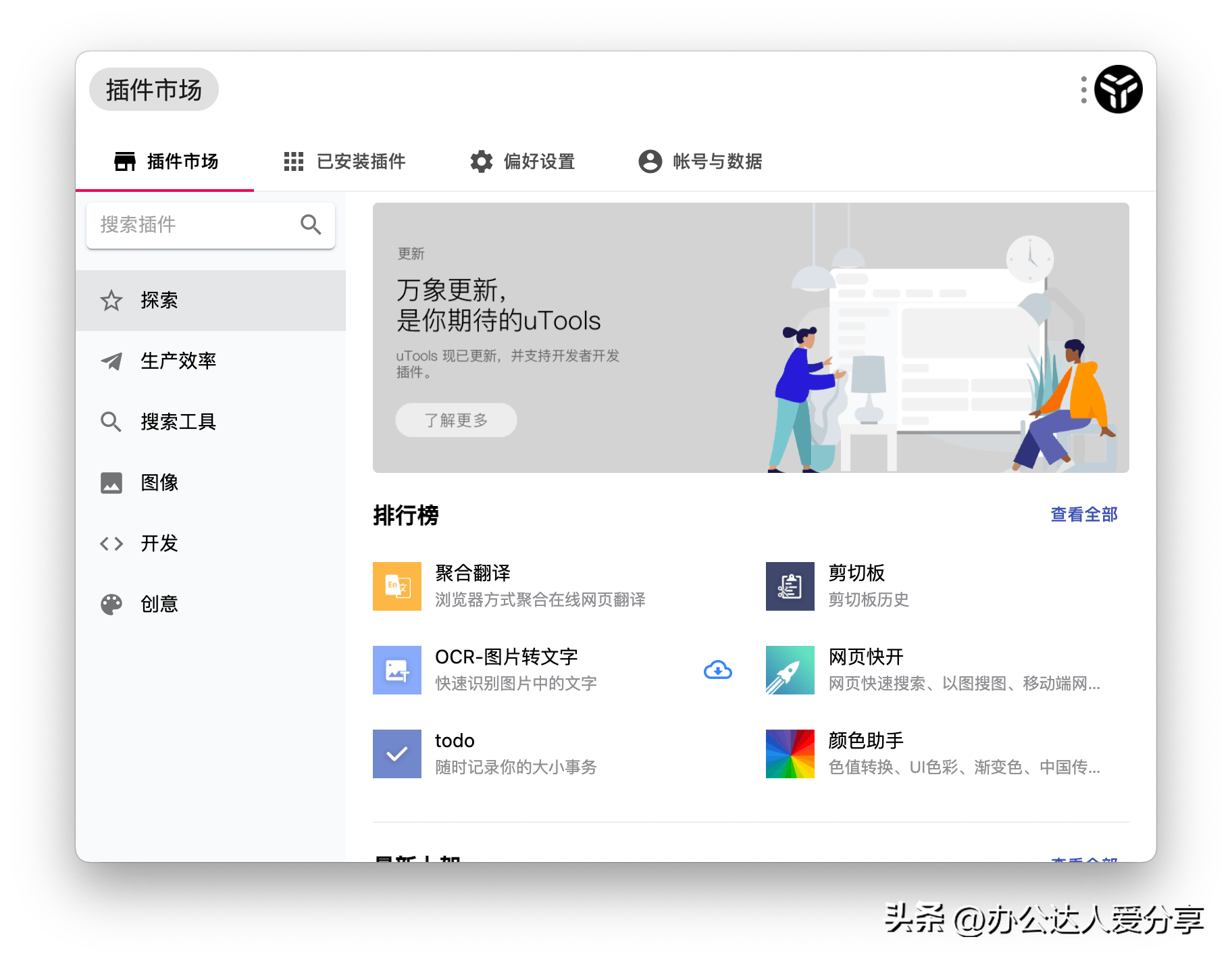The width and height of the screenshot is (1232, 962).
Task: Click the description 随时记录你的大小事务
Action: coord(516,767)
